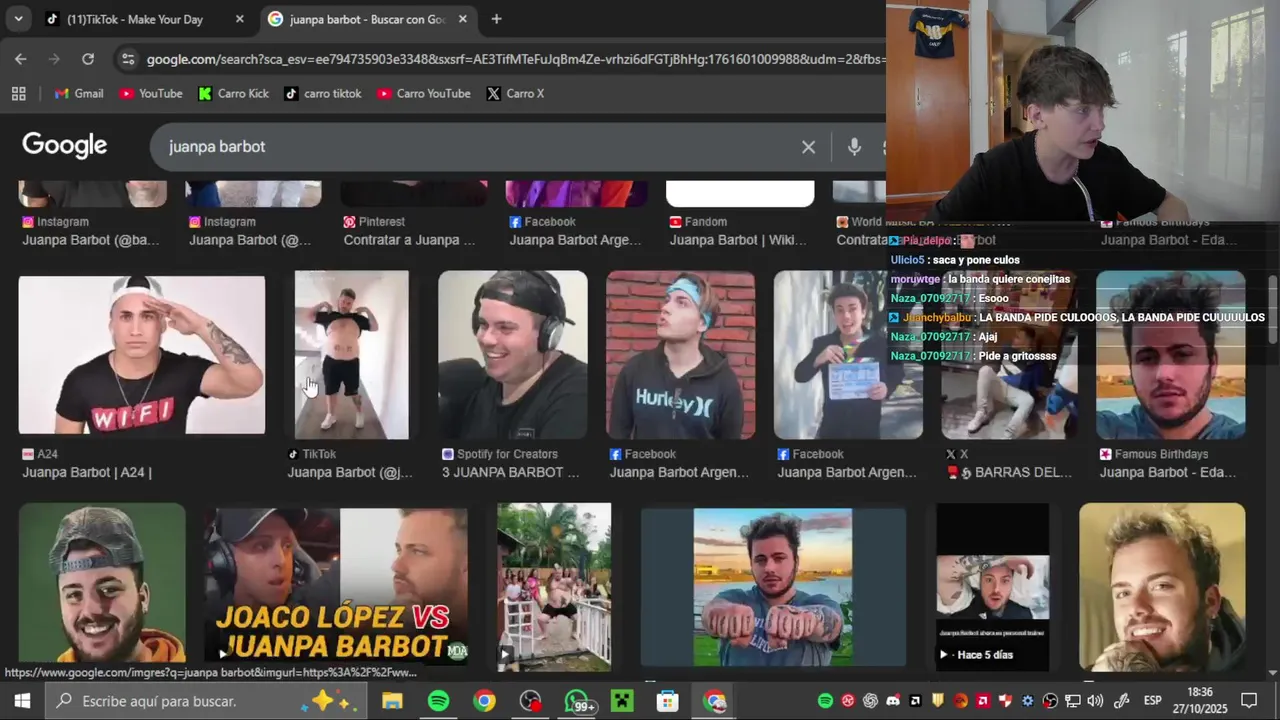
Task: Open Spotify from the taskbar
Action: (438, 701)
